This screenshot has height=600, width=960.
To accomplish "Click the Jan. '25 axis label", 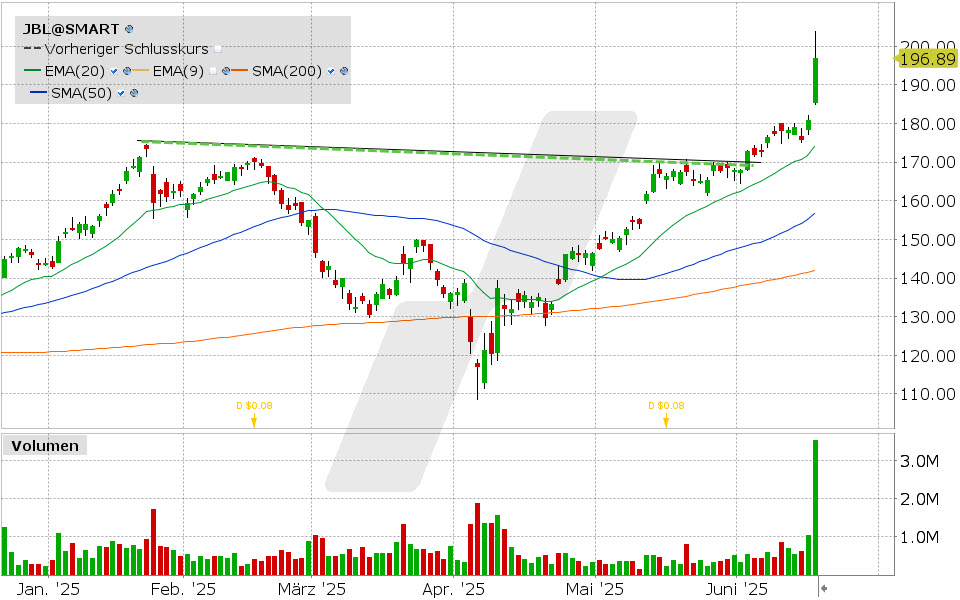I will (48, 589).
